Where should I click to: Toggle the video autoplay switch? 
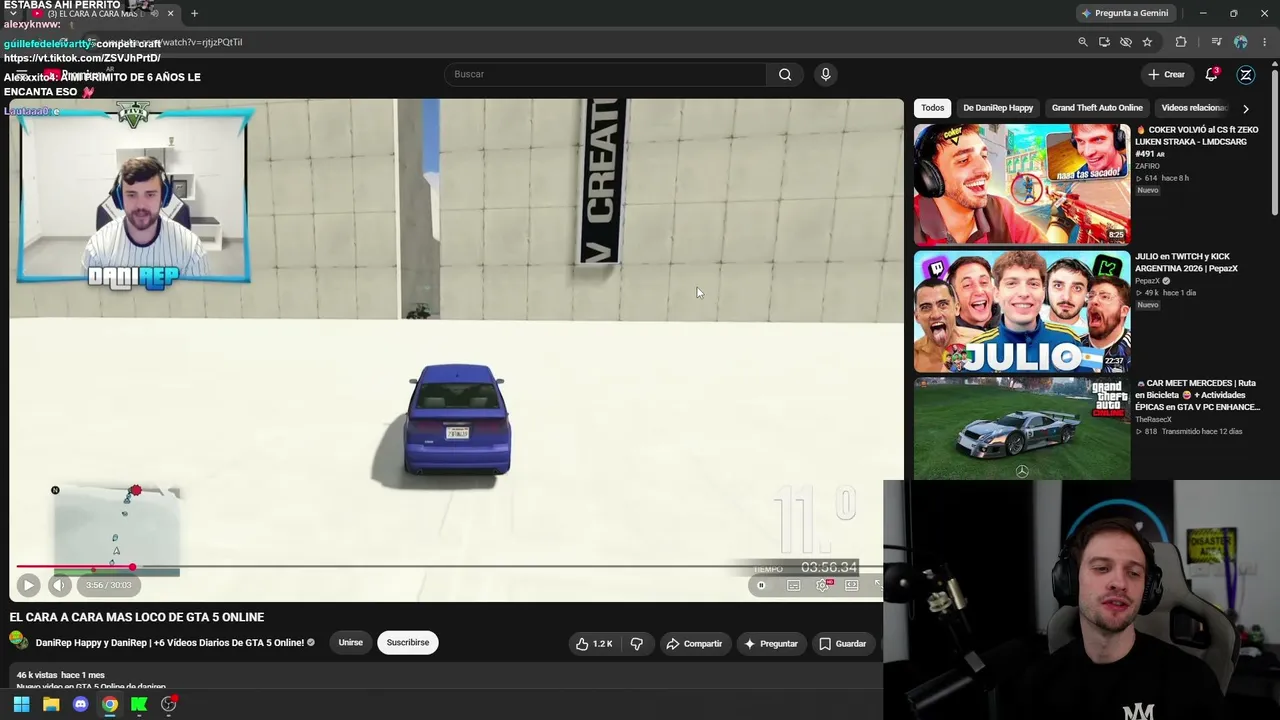click(x=761, y=585)
